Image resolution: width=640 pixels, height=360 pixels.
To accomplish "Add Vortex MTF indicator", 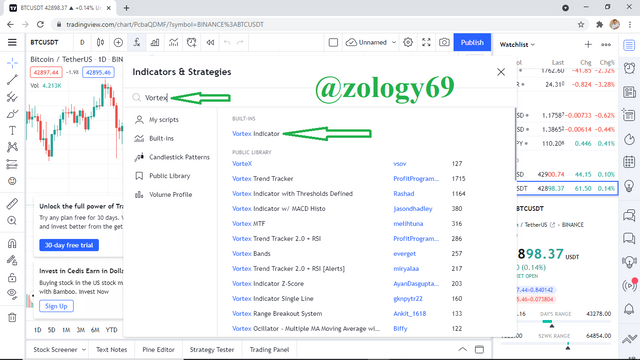I will (x=249, y=224).
